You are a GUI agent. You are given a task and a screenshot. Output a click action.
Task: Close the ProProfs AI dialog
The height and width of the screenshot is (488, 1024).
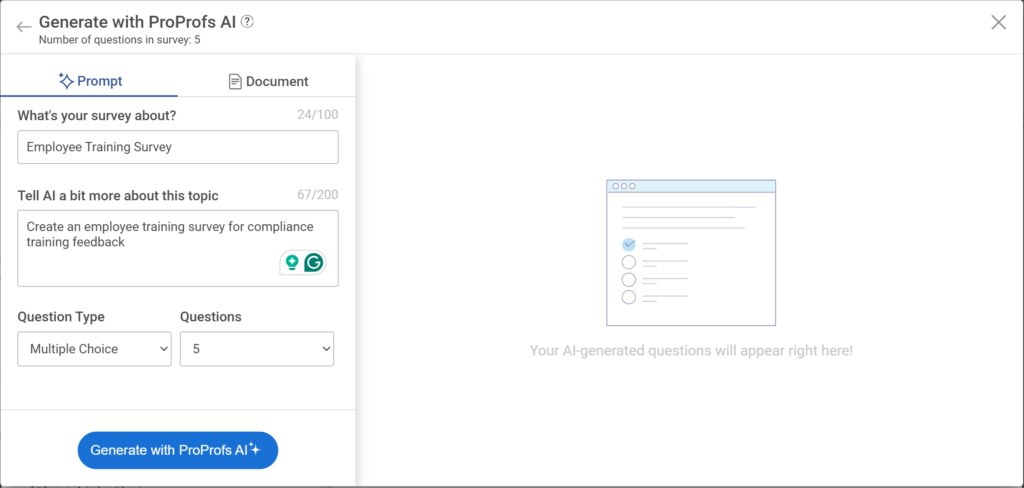[999, 23]
